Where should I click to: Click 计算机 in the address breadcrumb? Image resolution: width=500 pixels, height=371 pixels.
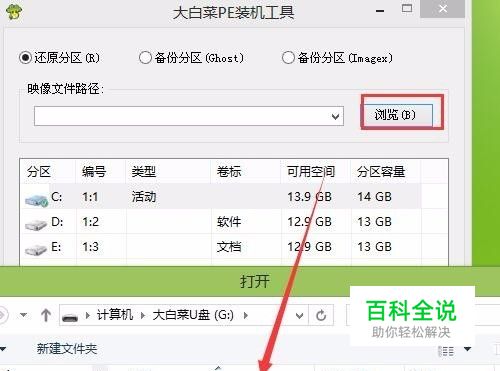pyautogui.click(x=115, y=315)
